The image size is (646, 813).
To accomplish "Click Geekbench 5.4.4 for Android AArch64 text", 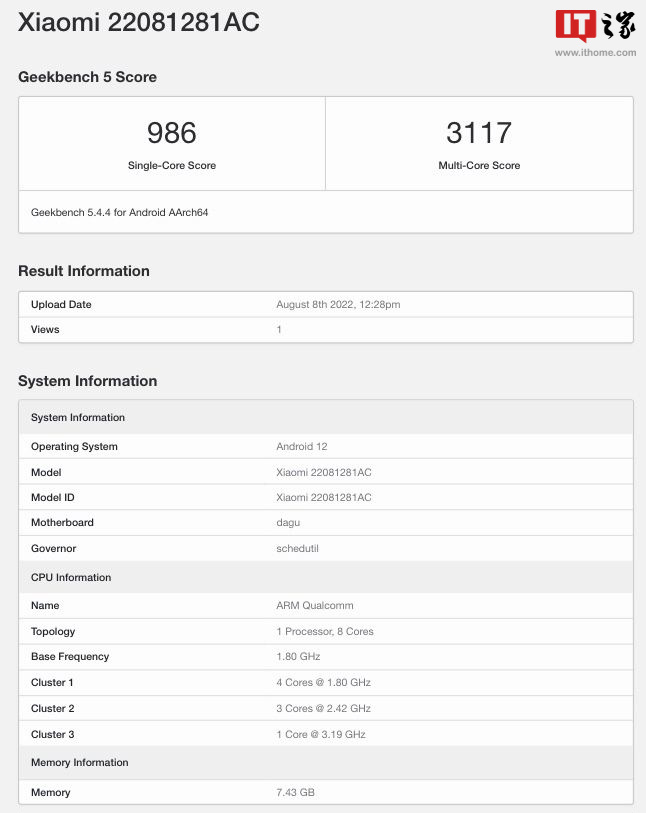I will point(119,213).
